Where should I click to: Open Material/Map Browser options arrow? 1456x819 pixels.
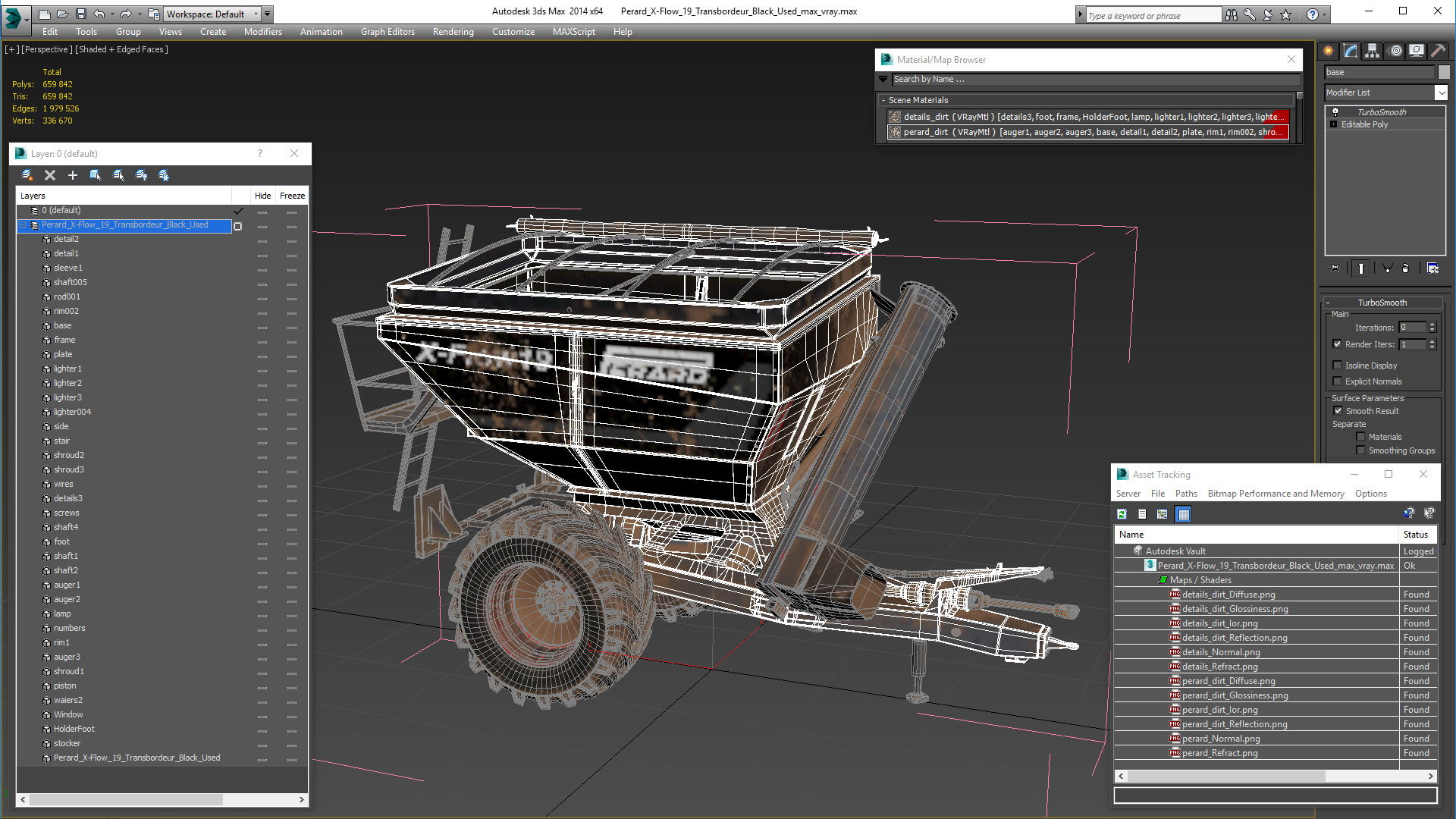(883, 79)
